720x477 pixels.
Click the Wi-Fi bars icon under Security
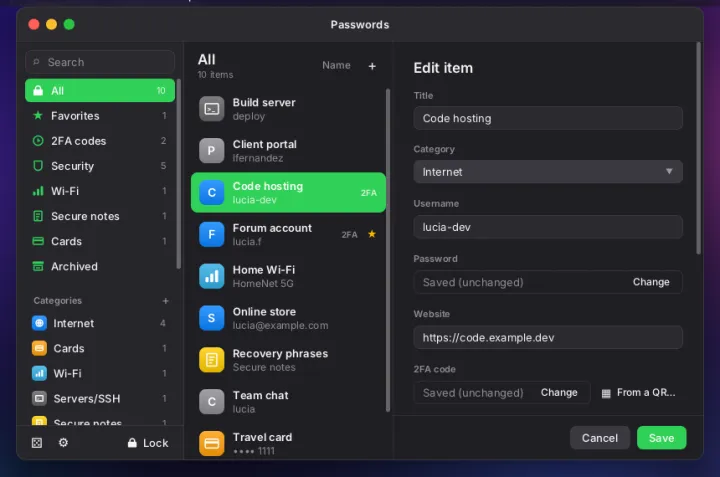38,191
